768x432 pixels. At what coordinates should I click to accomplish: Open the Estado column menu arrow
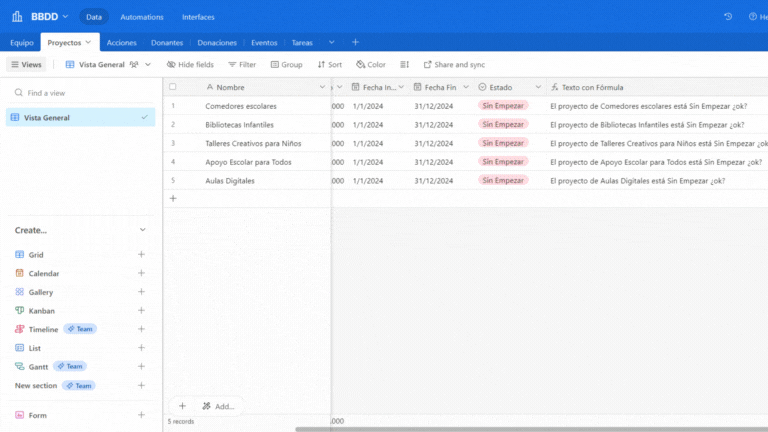click(538, 87)
